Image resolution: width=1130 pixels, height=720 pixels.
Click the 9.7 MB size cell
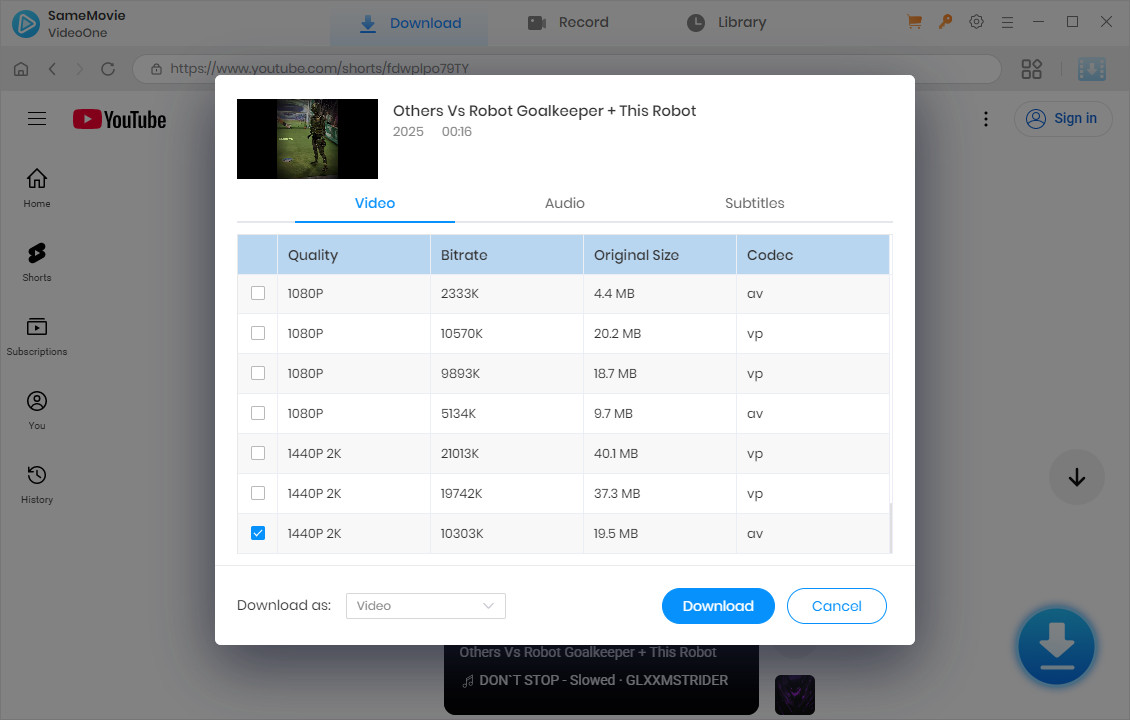pyautogui.click(x=659, y=413)
